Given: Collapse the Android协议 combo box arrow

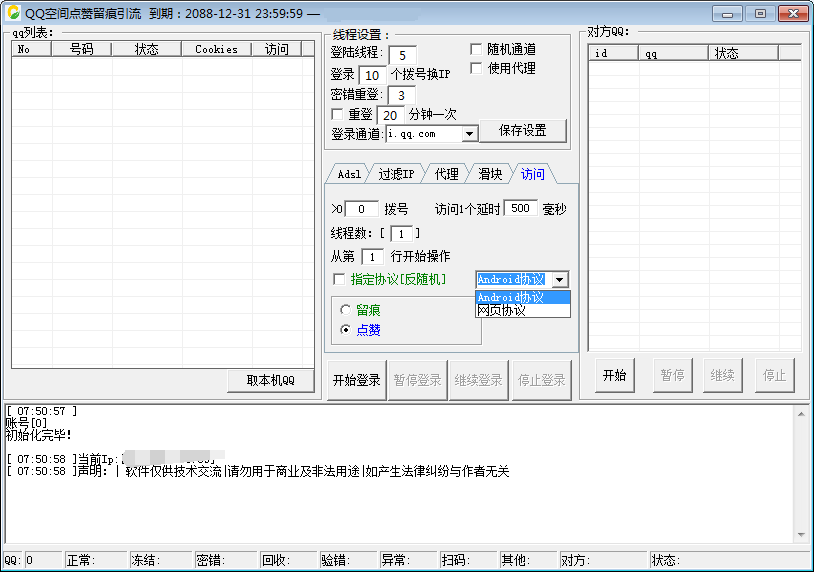Looking at the screenshot, I should [x=559, y=279].
